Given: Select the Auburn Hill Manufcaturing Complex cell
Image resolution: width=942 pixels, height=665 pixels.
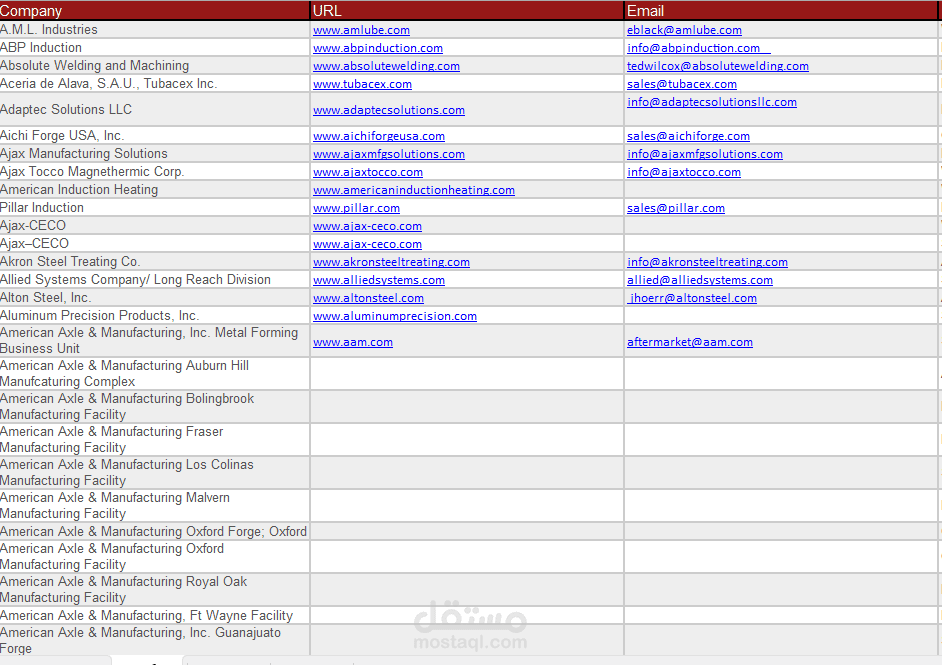Looking at the screenshot, I should 154,374.
